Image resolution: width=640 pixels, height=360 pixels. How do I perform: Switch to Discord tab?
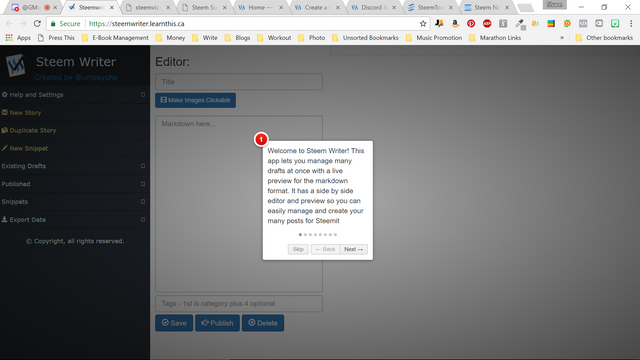[373, 7]
